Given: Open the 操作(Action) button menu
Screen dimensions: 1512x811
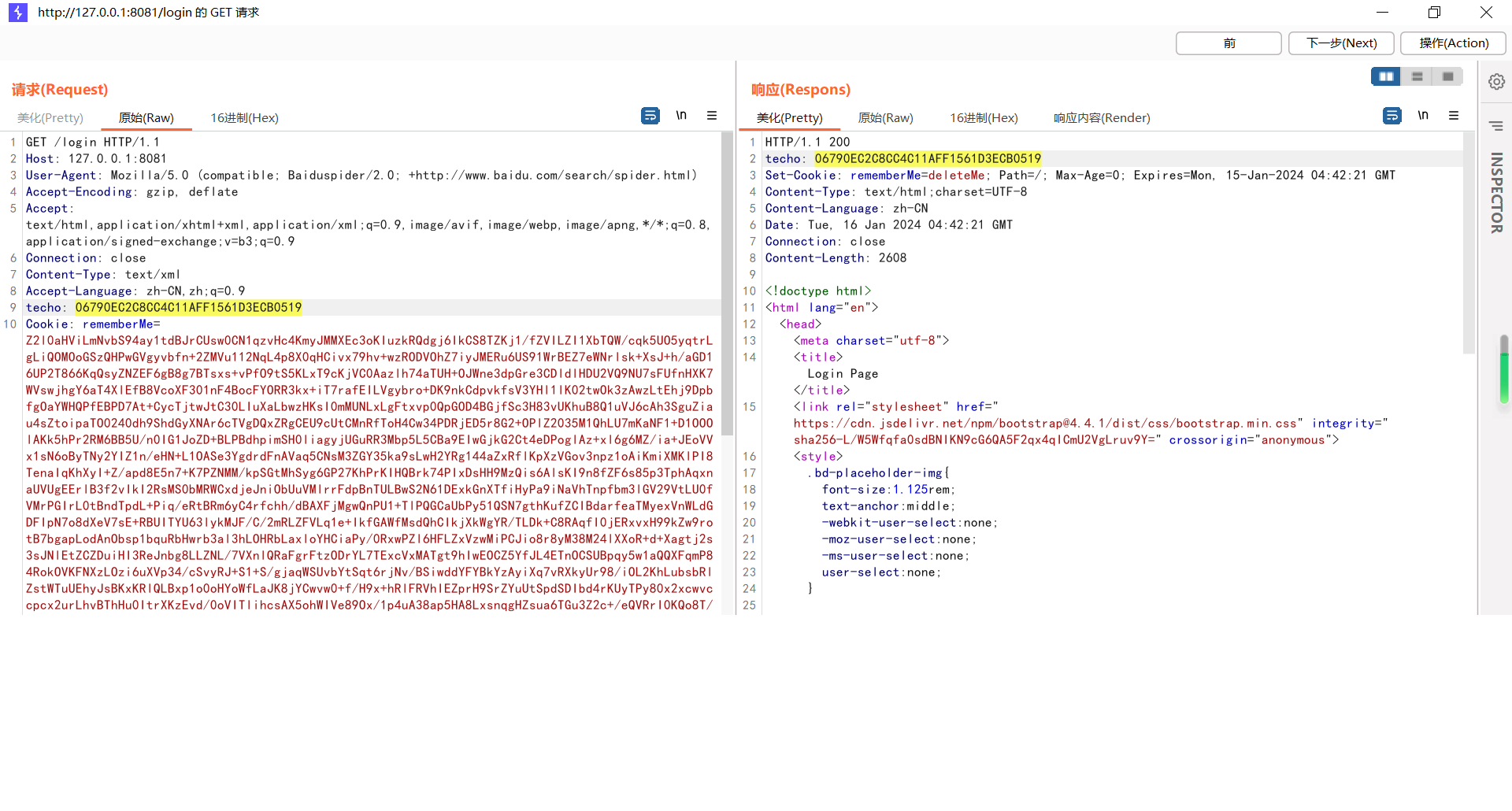Looking at the screenshot, I should pos(1454,43).
